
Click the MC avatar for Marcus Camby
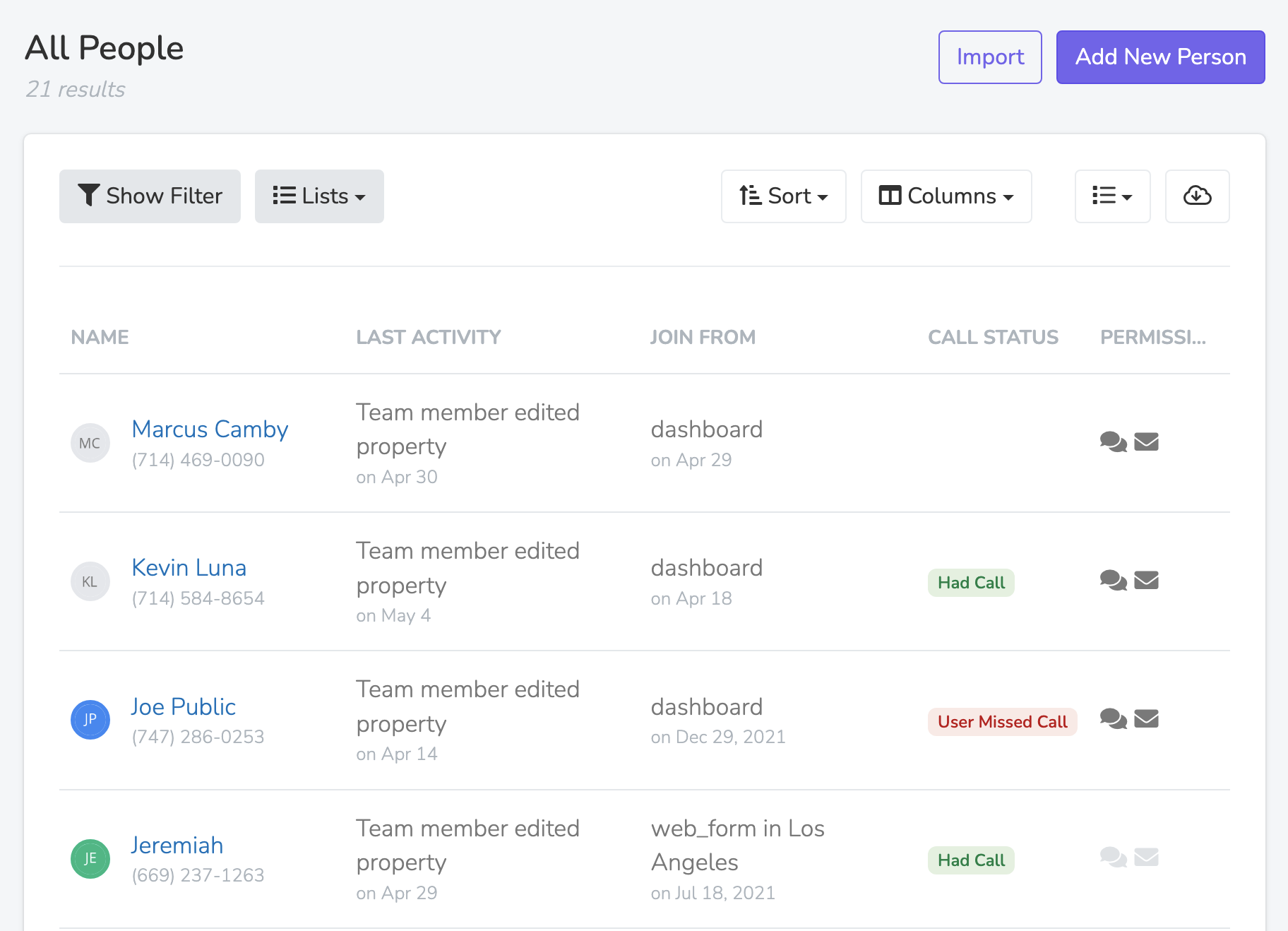90,443
